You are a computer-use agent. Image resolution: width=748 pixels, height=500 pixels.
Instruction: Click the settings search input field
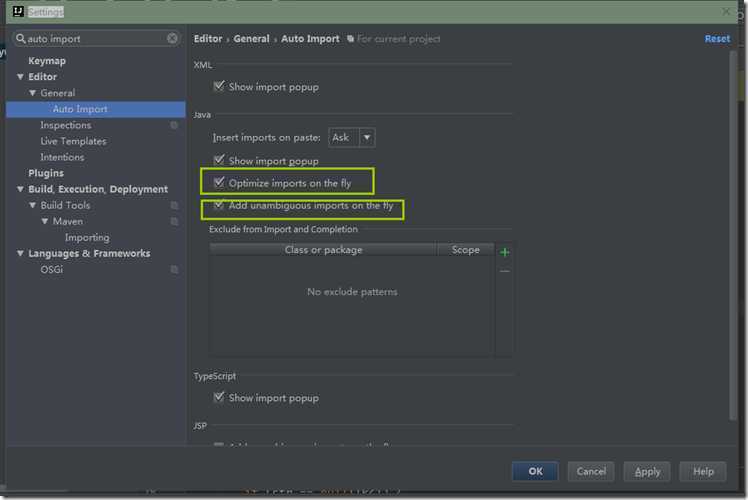click(x=95, y=38)
